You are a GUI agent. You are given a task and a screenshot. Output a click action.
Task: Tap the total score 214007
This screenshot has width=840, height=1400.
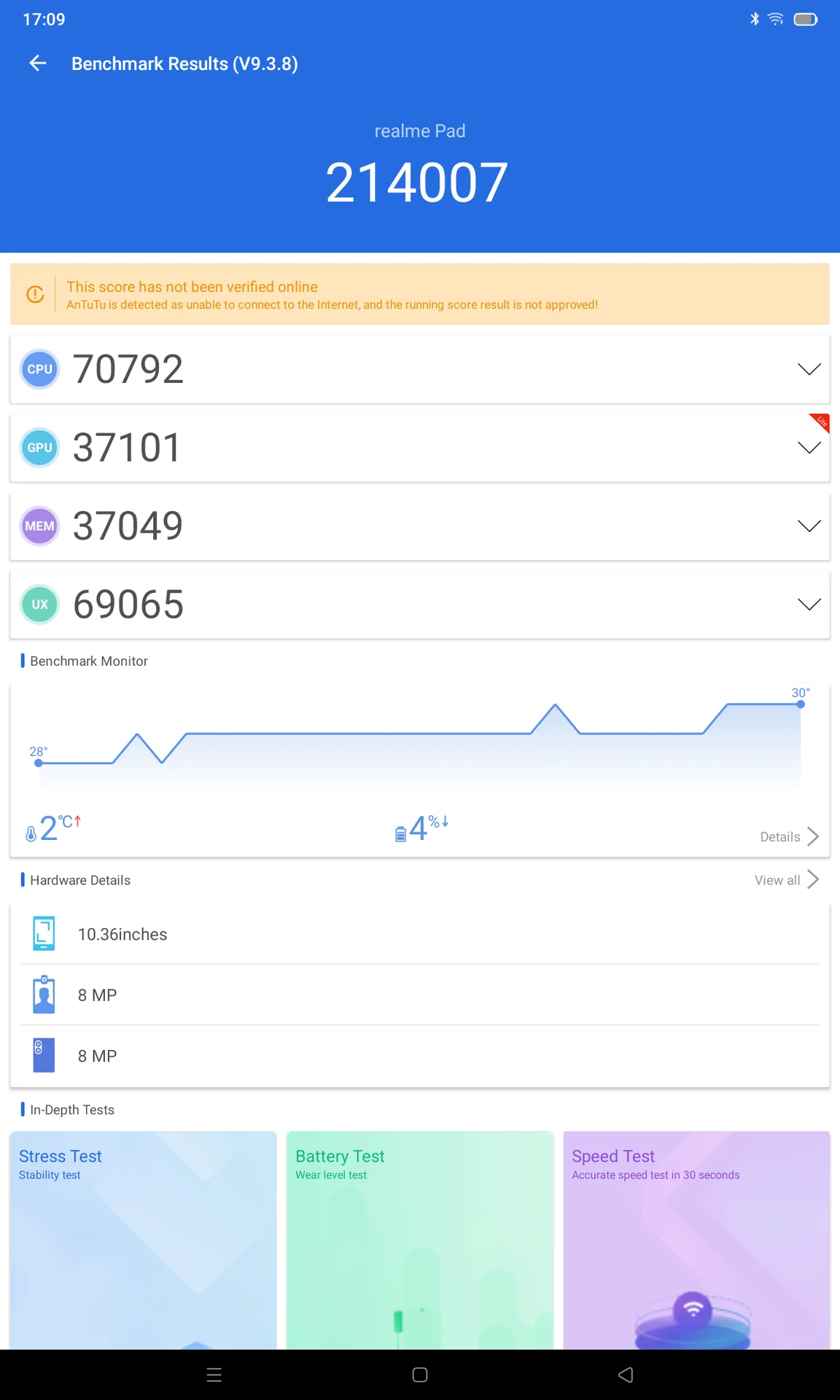click(417, 182)
